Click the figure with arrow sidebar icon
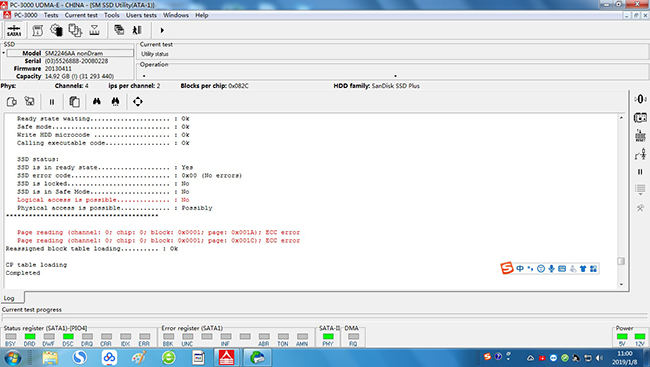650x367 pixels. tap(640, 154)
